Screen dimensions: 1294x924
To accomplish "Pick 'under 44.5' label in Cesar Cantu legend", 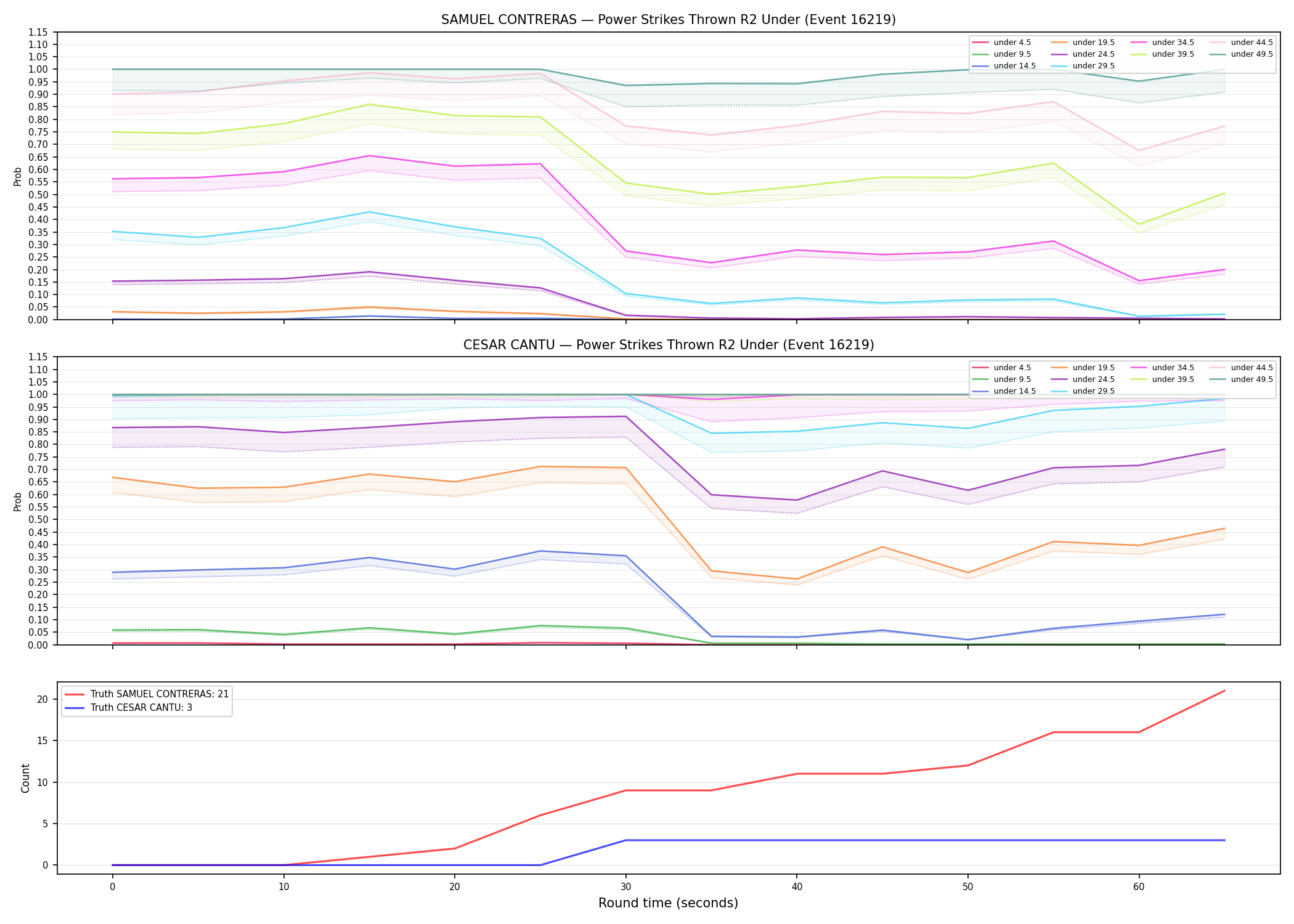I will pos(1252,368).
